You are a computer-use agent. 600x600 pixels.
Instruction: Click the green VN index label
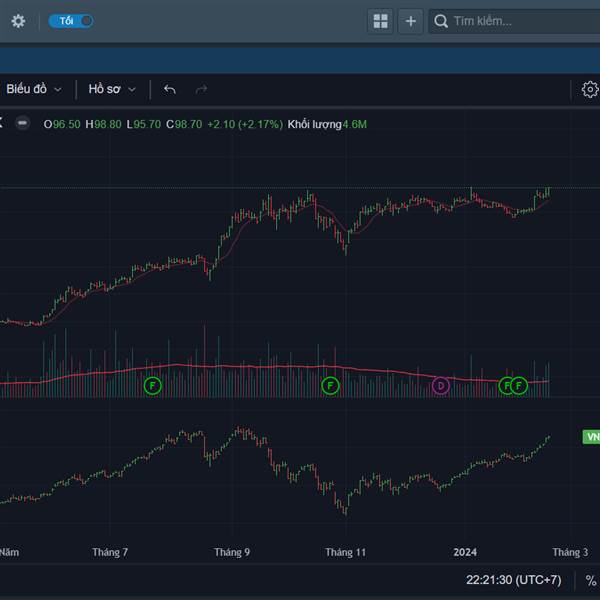(591, 437)
